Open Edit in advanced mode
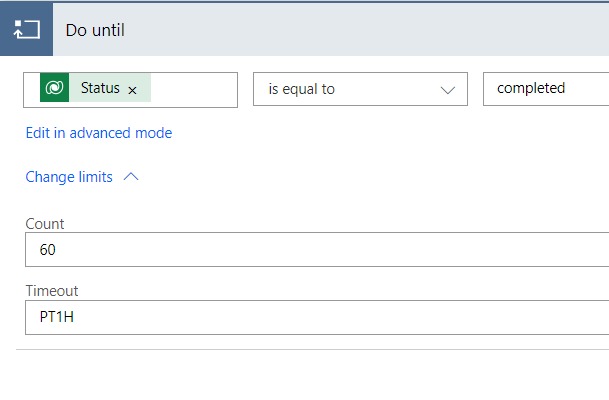Image resolution: width=609 pixels, height=400 pixels. click(98, 133)
